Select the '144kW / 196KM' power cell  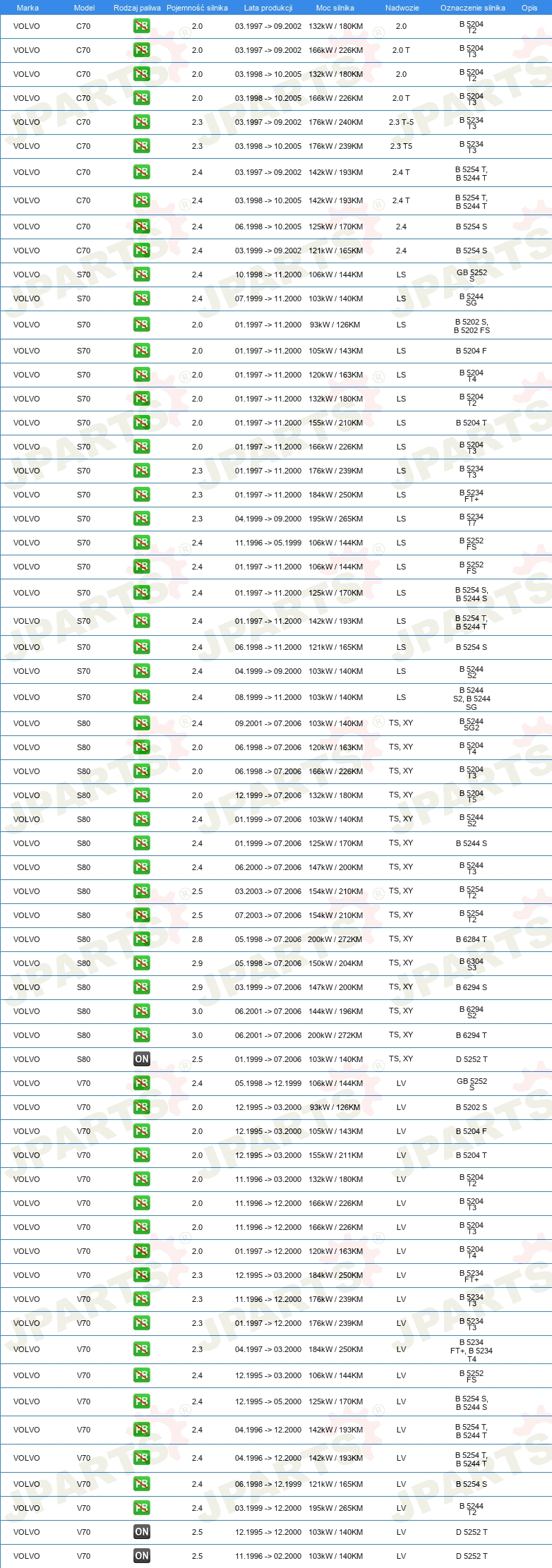pyautogui.click(x=336, y=1011)
